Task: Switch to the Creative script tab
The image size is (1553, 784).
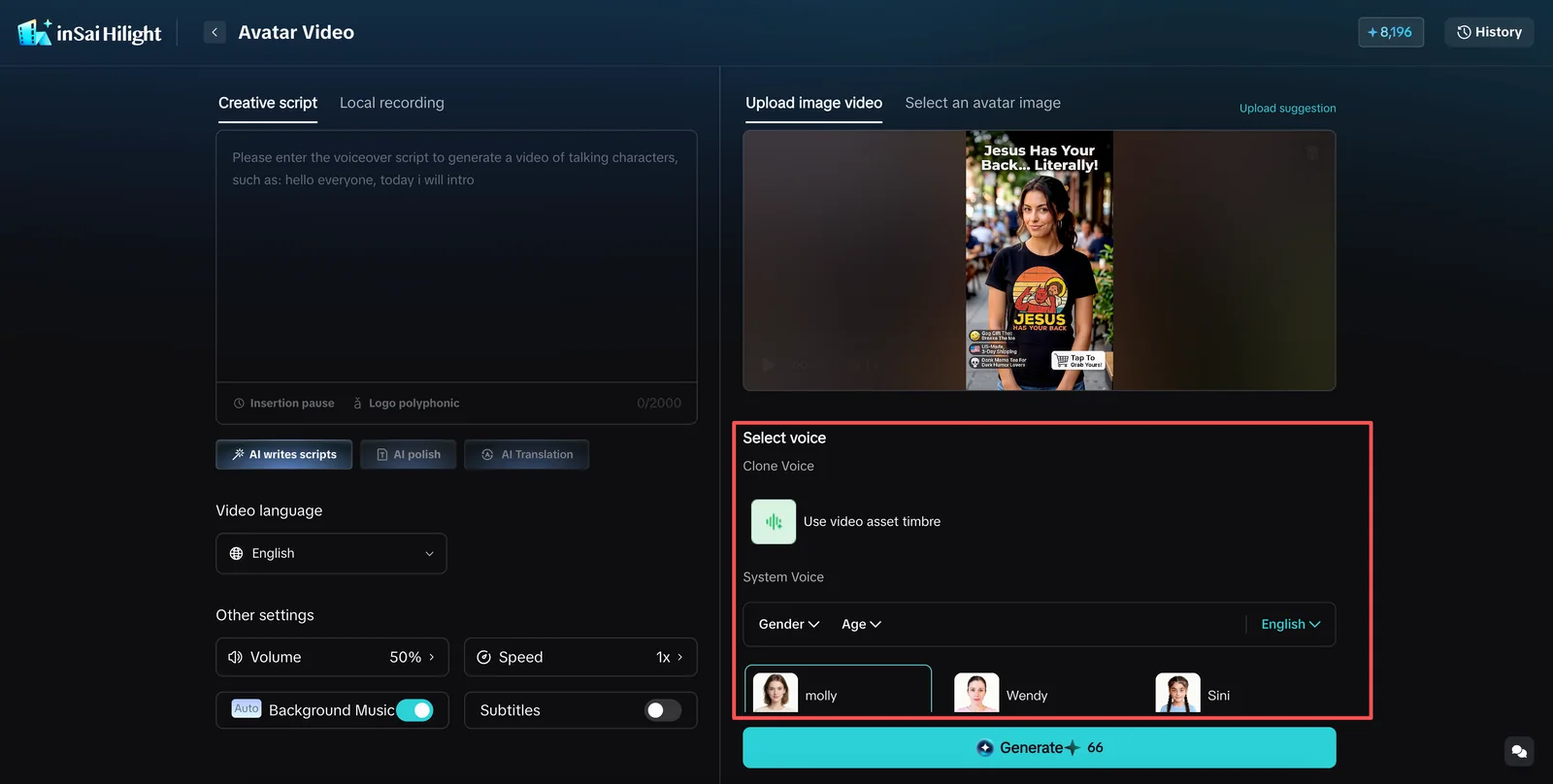Action: click(268, 103)
